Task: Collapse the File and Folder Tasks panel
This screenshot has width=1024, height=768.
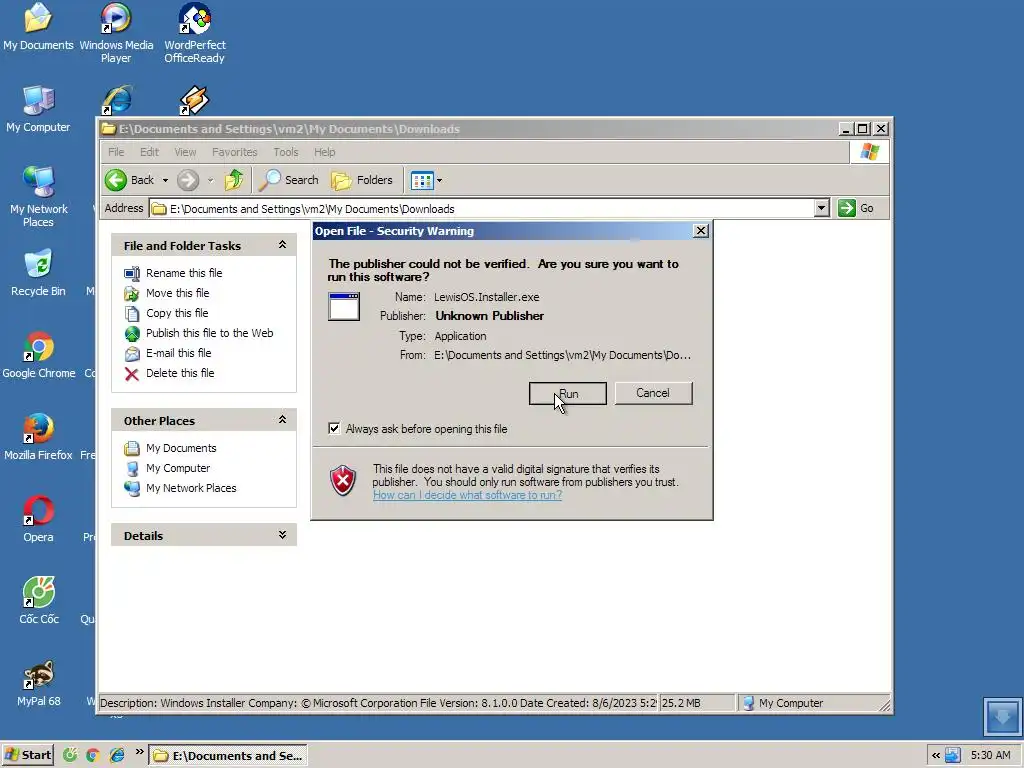Action: click(x=282, y=245)
